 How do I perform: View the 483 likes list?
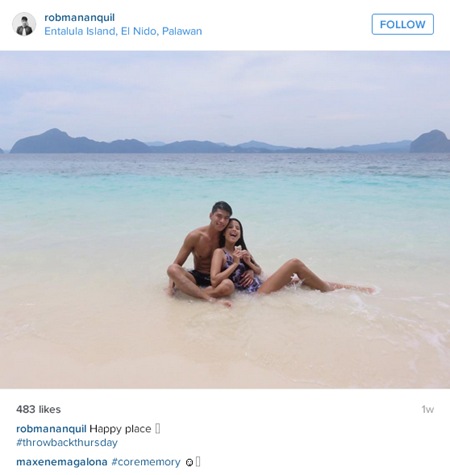click(x=38, y=409)
